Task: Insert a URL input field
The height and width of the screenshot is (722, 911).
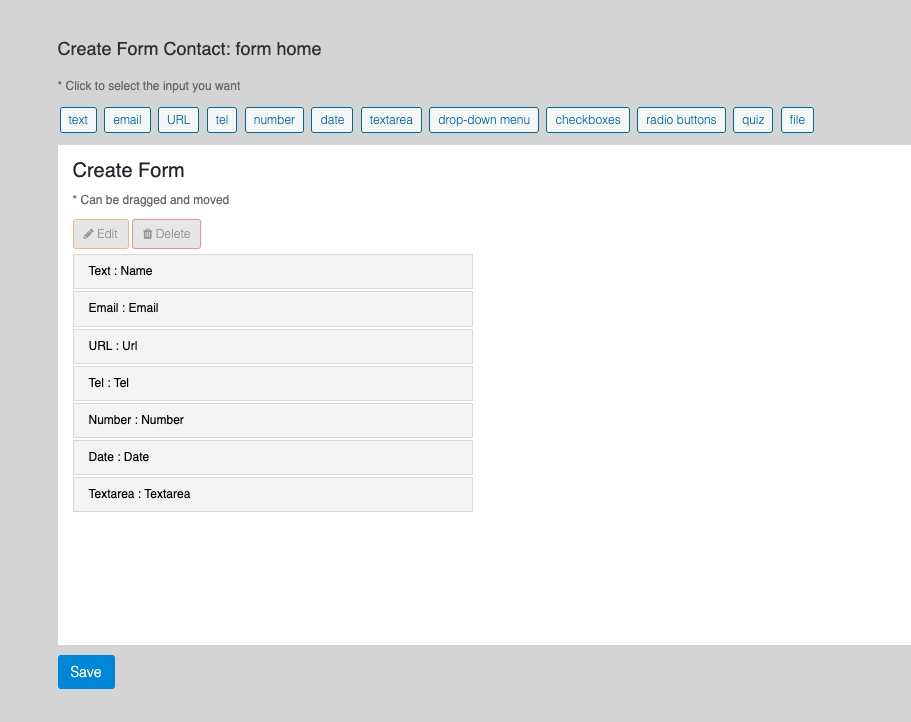Action: click(178, 120)
